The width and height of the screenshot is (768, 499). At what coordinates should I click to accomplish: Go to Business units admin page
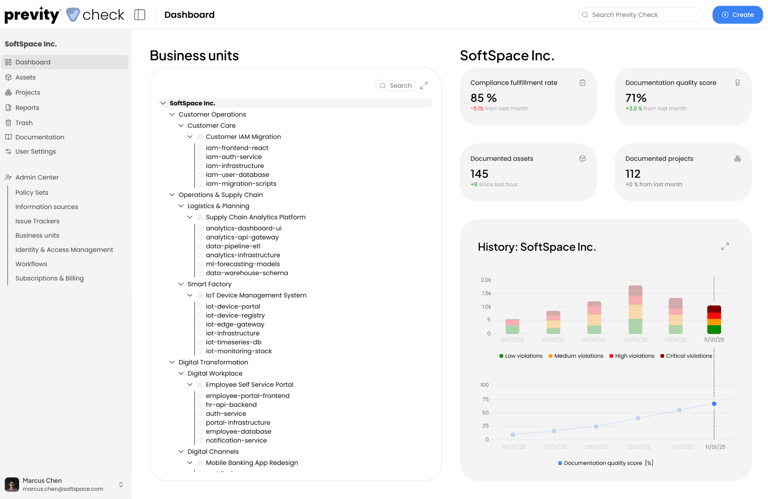(37, 235)
